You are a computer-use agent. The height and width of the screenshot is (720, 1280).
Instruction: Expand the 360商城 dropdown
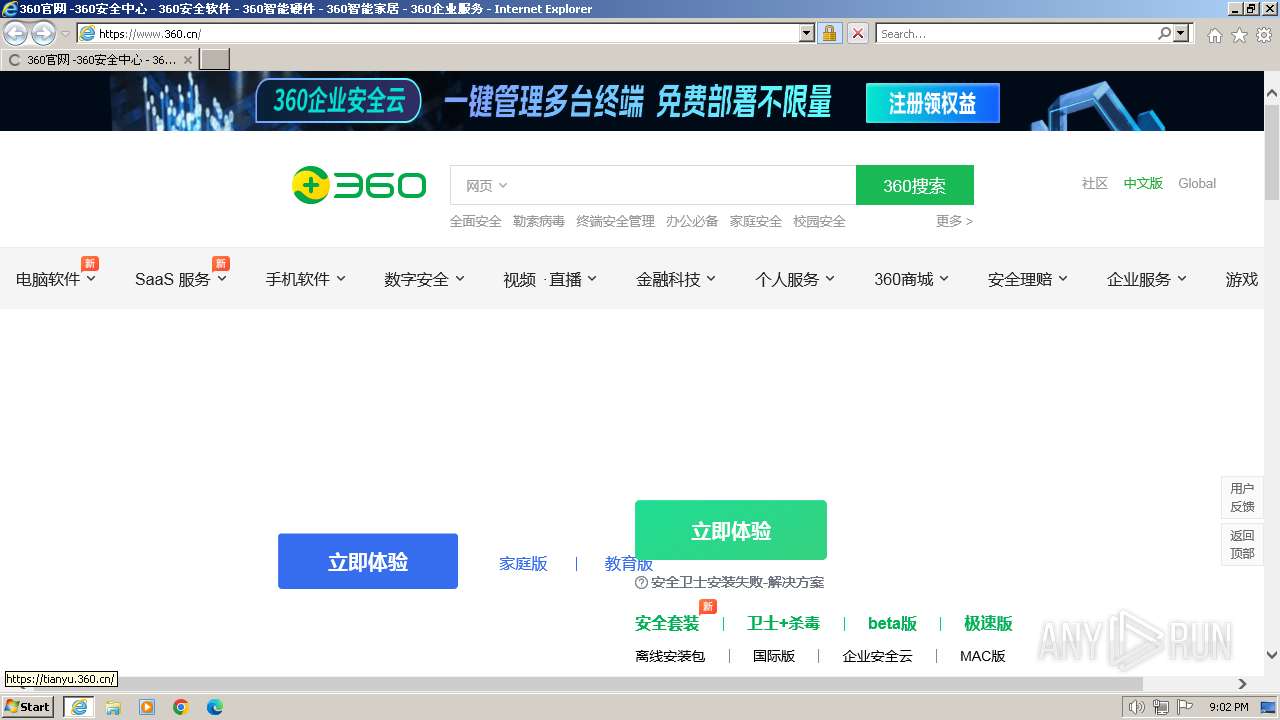coord(911,279)
